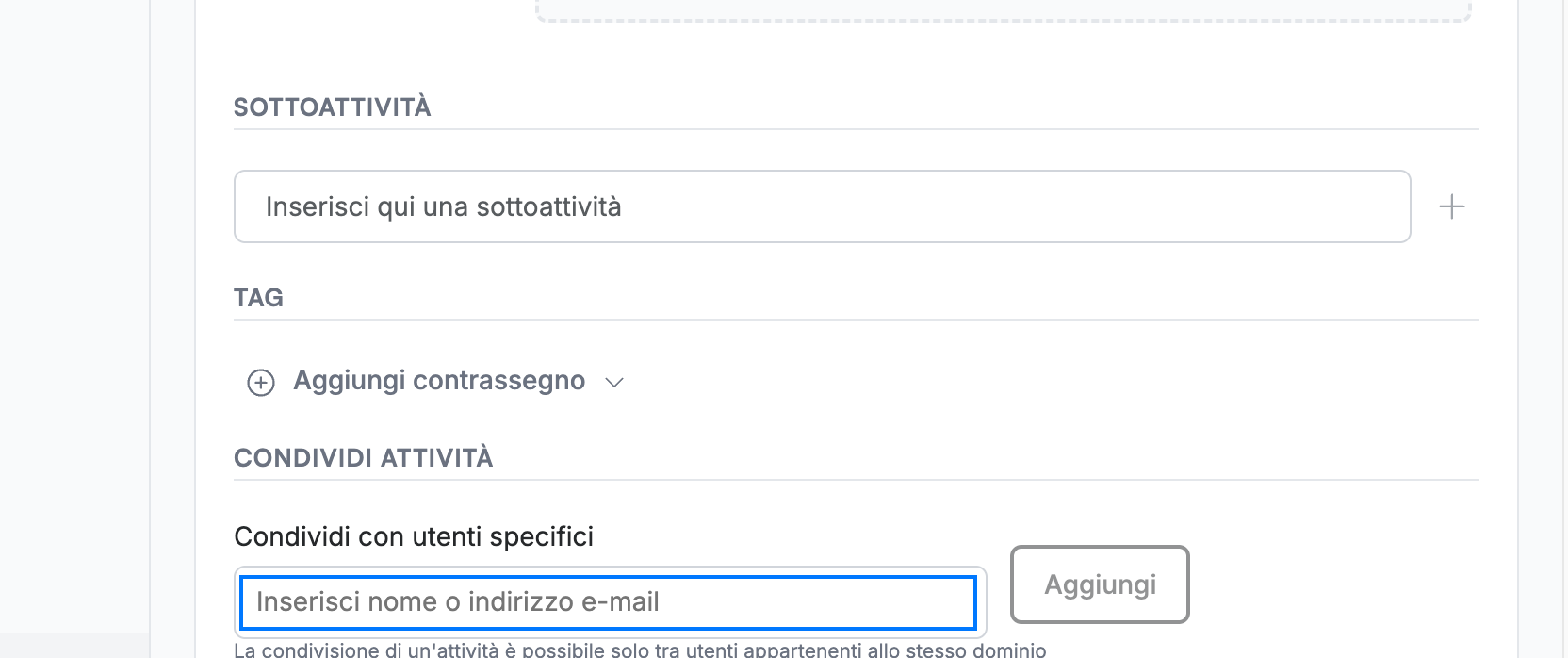Click the Inserisci nome o indirizzo e-mail field

pos(609,602)
